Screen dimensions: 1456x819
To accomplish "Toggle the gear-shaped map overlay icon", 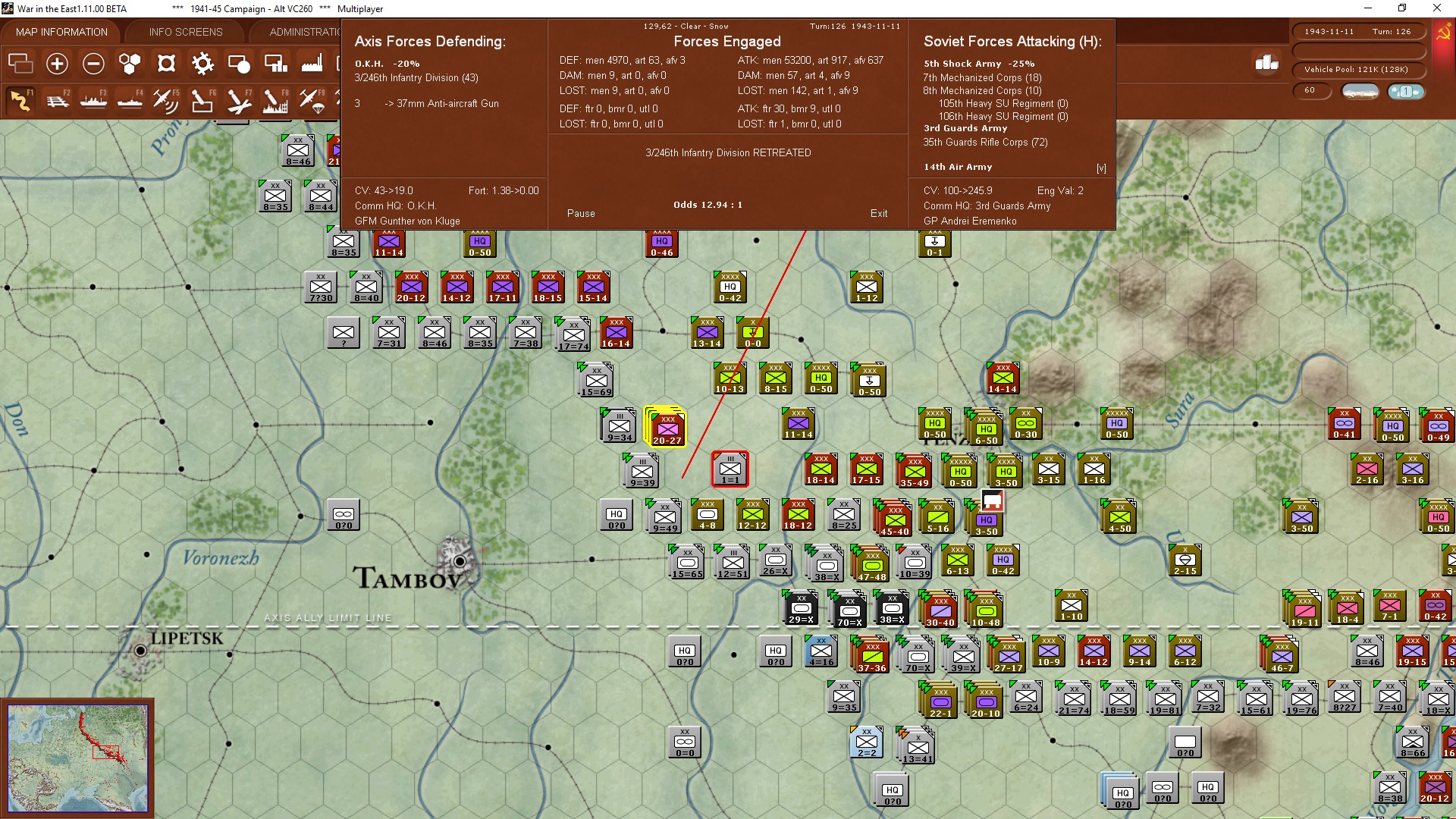I will 202,64.
